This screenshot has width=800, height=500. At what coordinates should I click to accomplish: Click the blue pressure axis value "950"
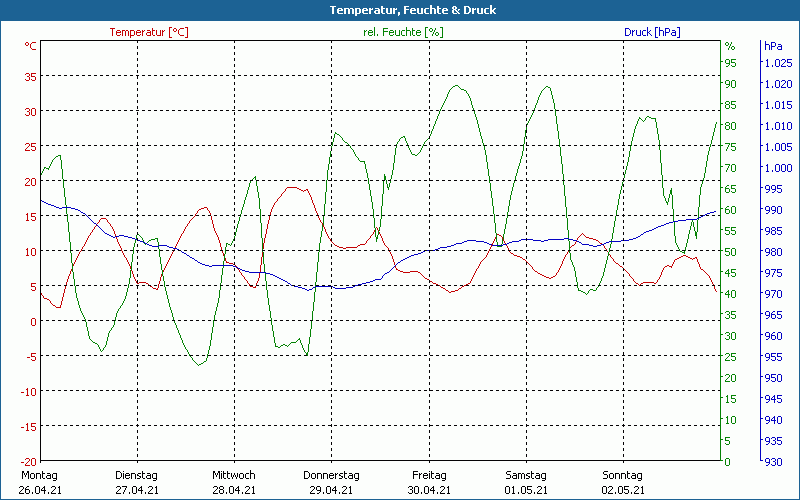pos(773,378)
